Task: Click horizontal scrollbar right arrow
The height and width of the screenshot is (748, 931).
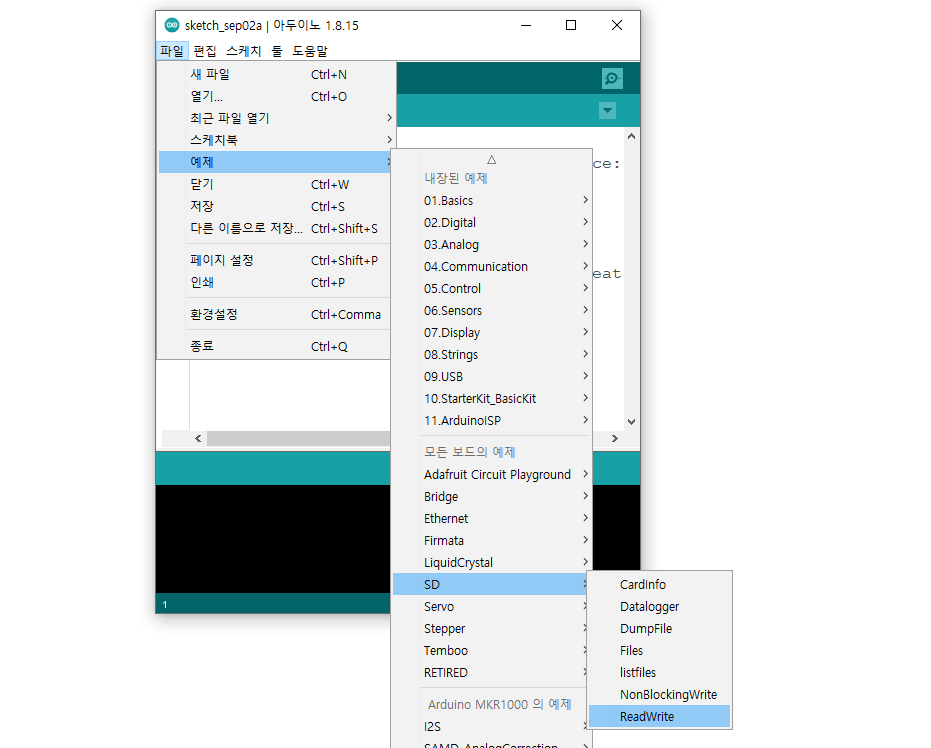Action: click(615, 438)
